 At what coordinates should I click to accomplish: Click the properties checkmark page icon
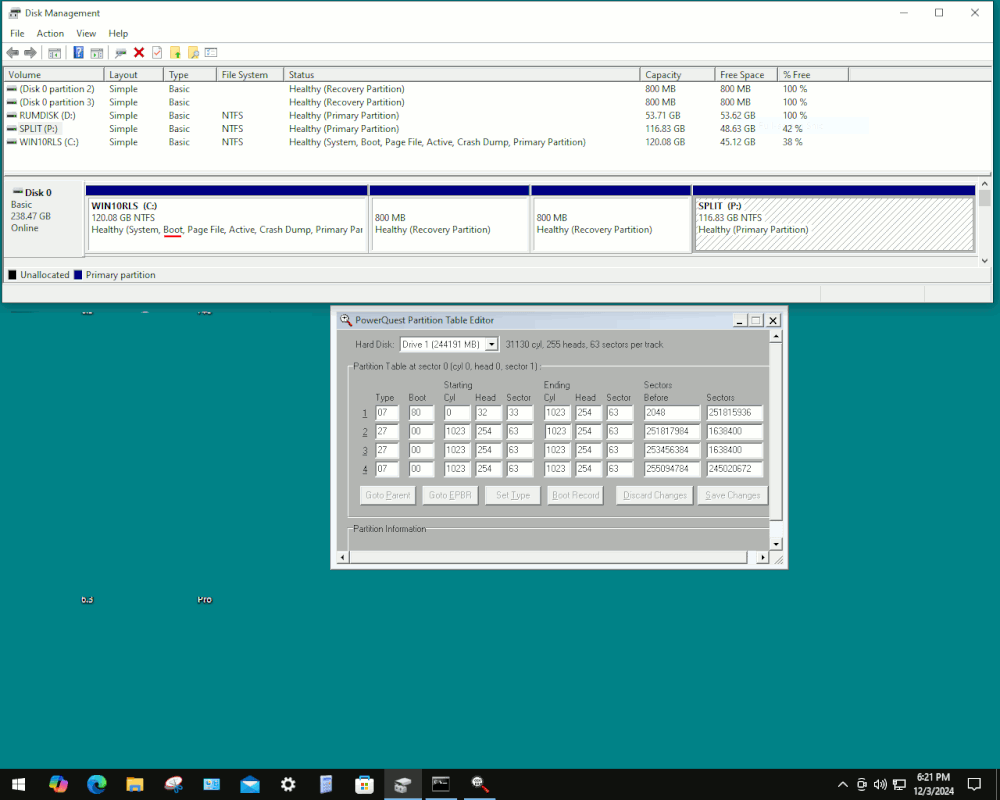[157, 53]
